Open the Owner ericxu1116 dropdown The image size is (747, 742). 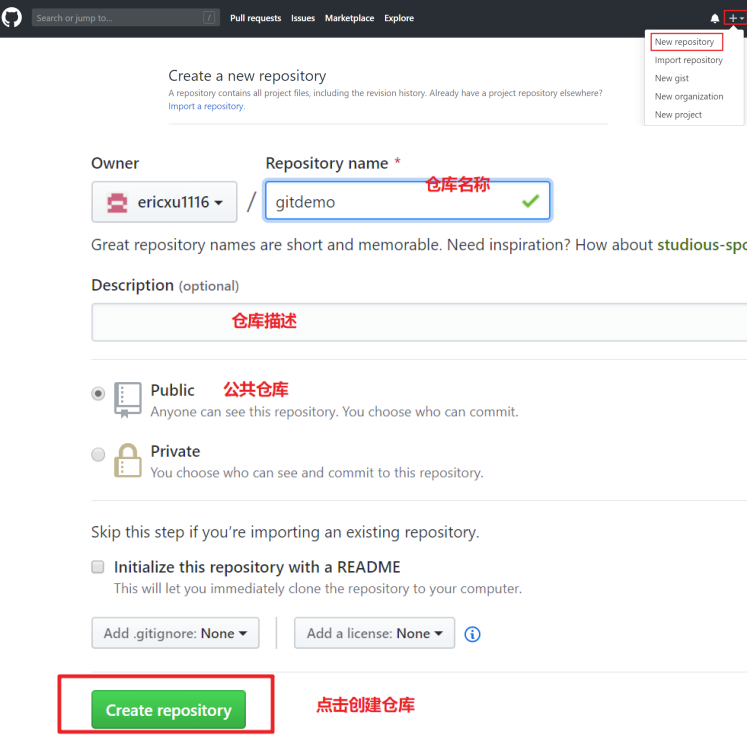(x=164, y=201)
